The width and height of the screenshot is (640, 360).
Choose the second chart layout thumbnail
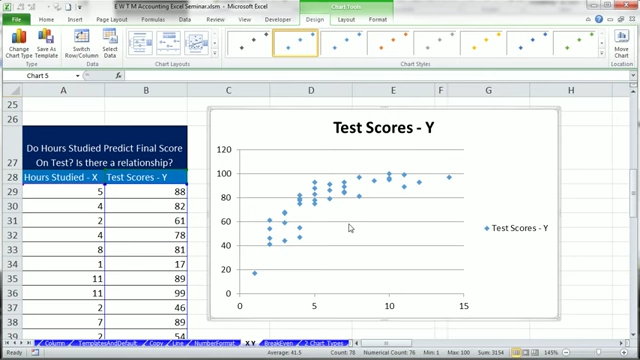(168, 43)
